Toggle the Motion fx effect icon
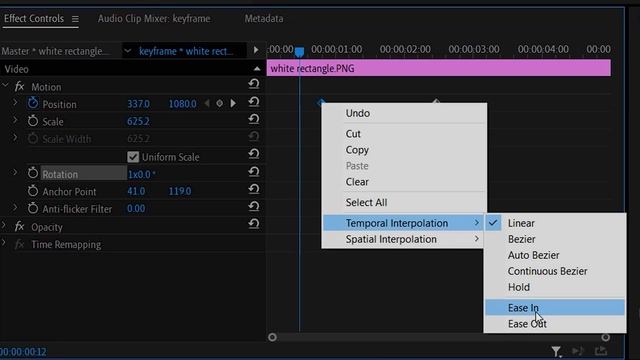This screenshot has height=360, width=640. pos(19,87)
